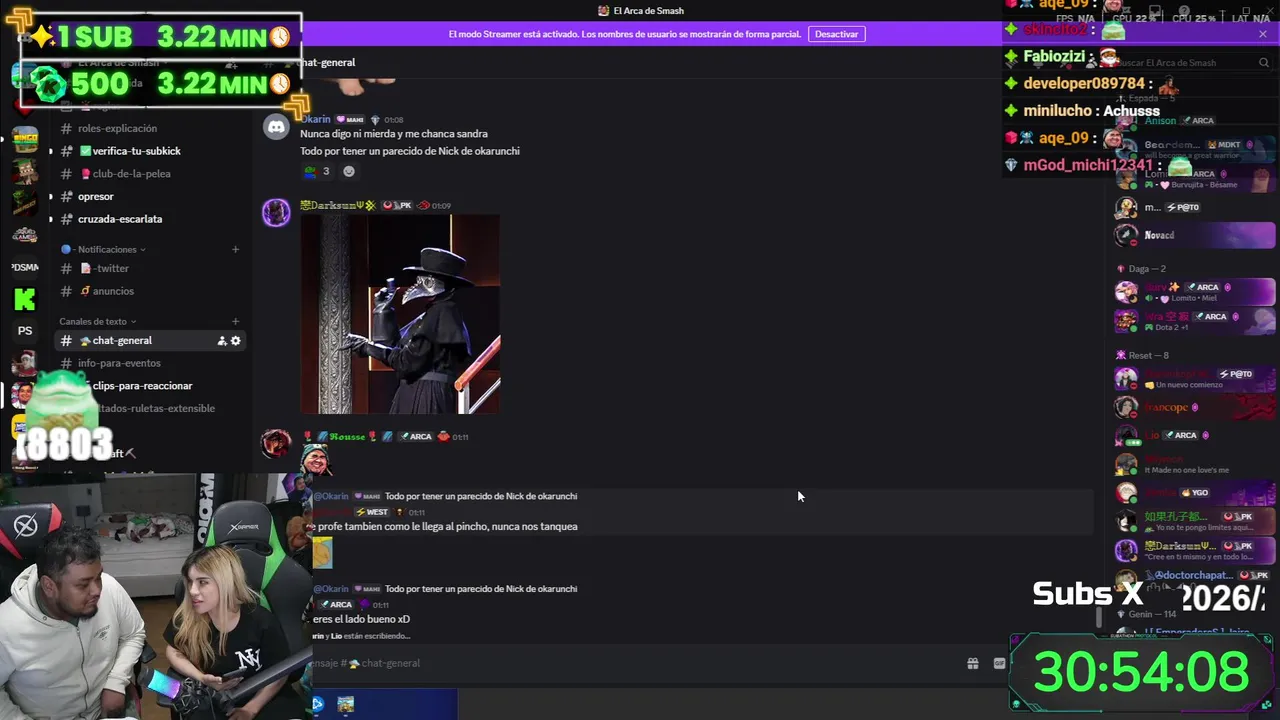
Task: Click @Okarin reply reference above WEST message
Action: 331,496
